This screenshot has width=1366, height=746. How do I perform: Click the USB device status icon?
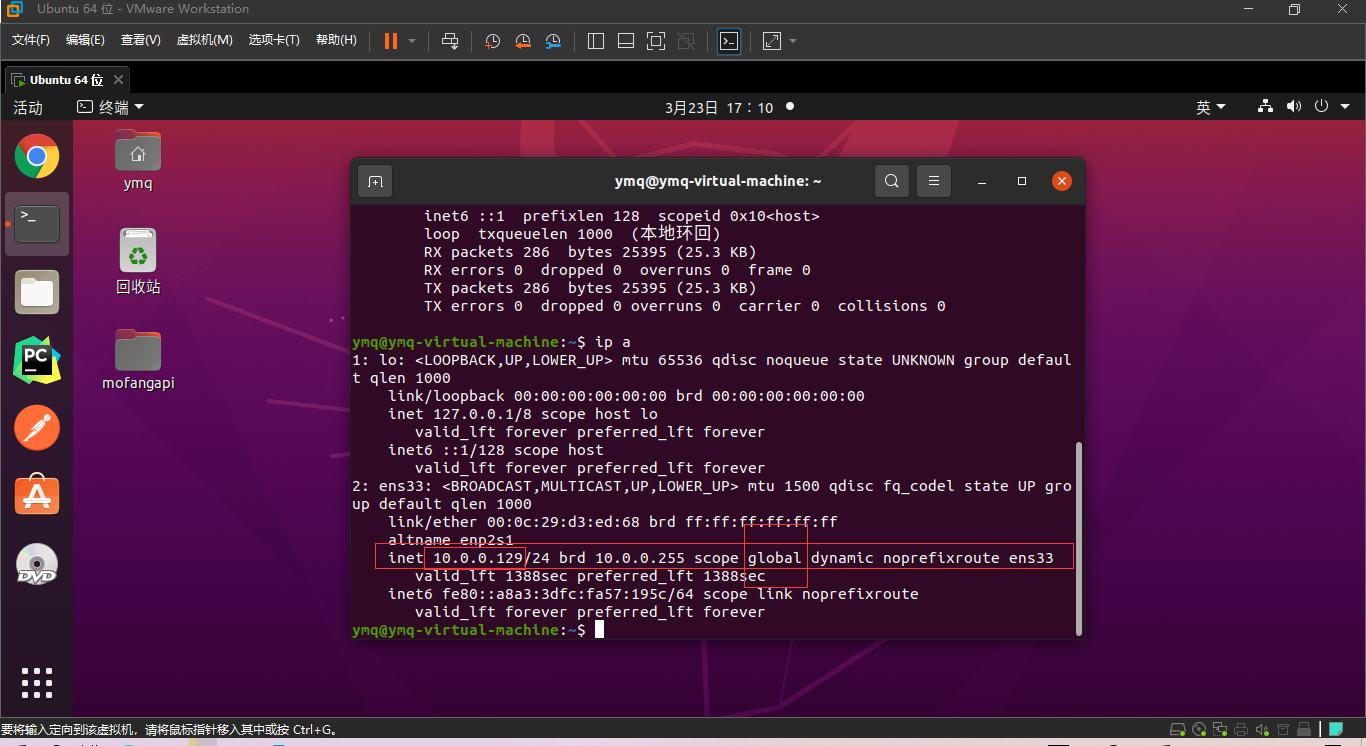click(x=1304, y=731)
